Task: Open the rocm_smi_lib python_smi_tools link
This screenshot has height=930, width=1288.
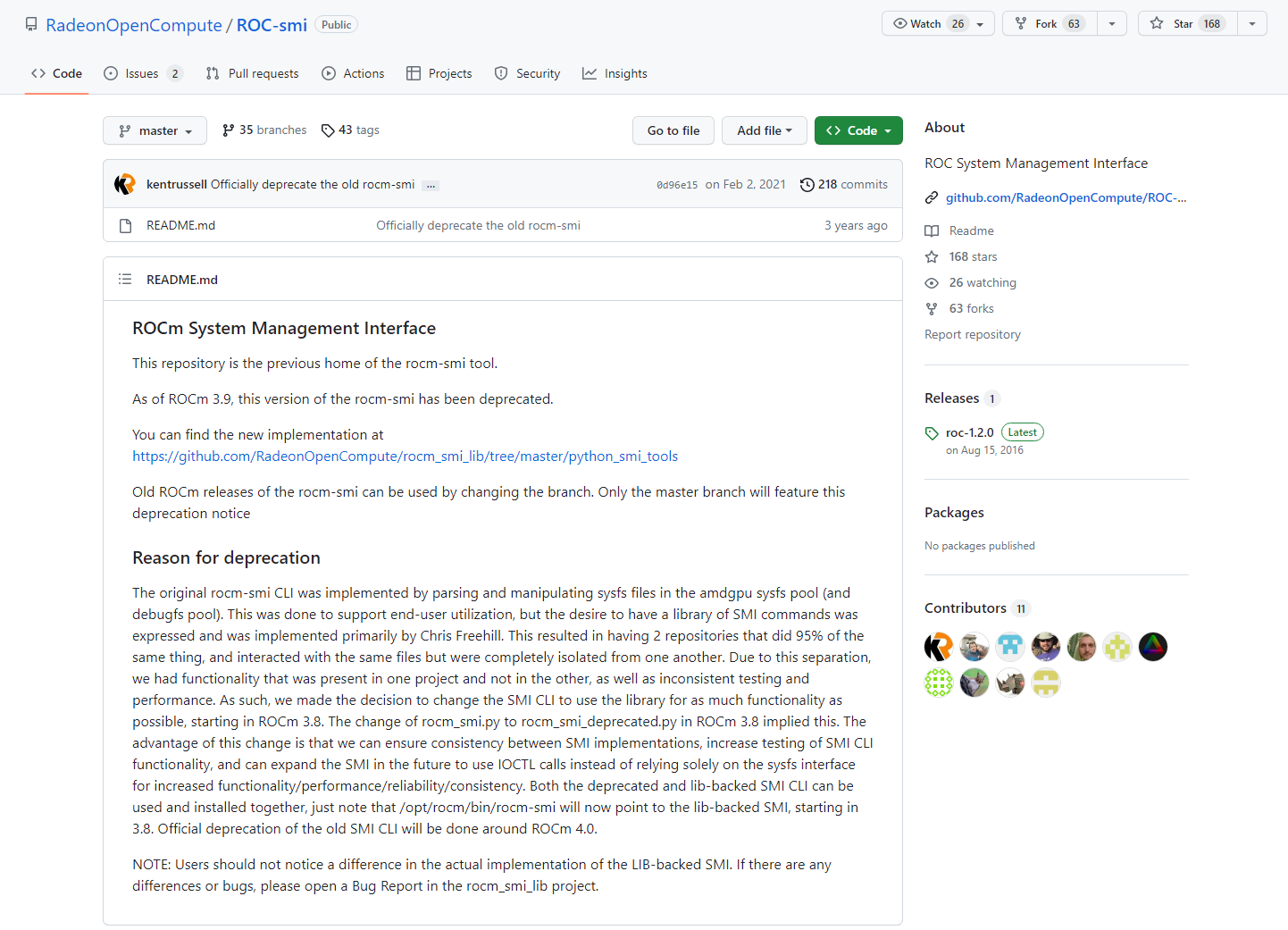Action: click(x=405, y=457)
